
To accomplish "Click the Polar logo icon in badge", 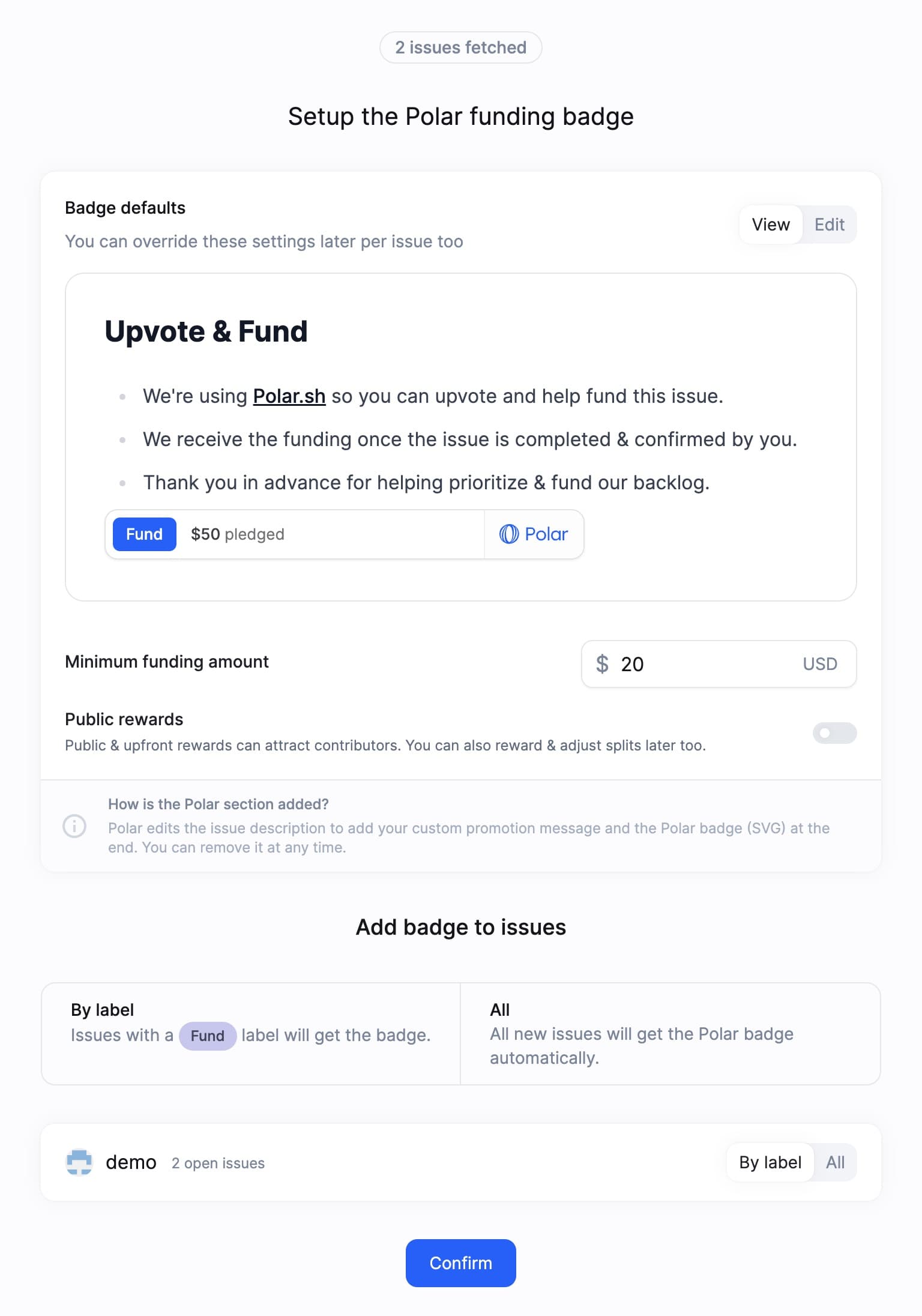I will pos(508,534).
